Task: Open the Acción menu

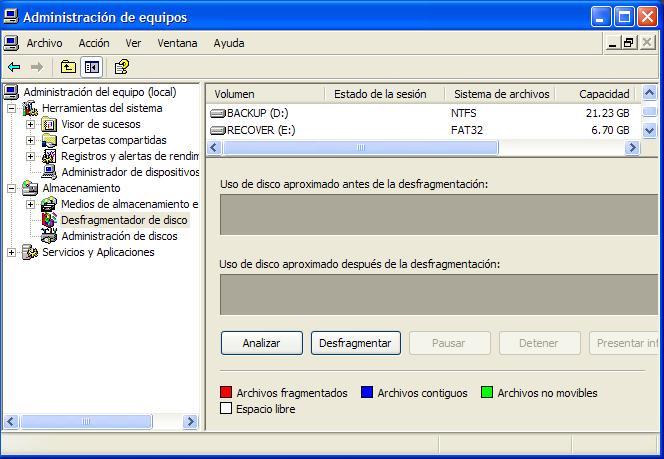Action: (x=94, y=43)
